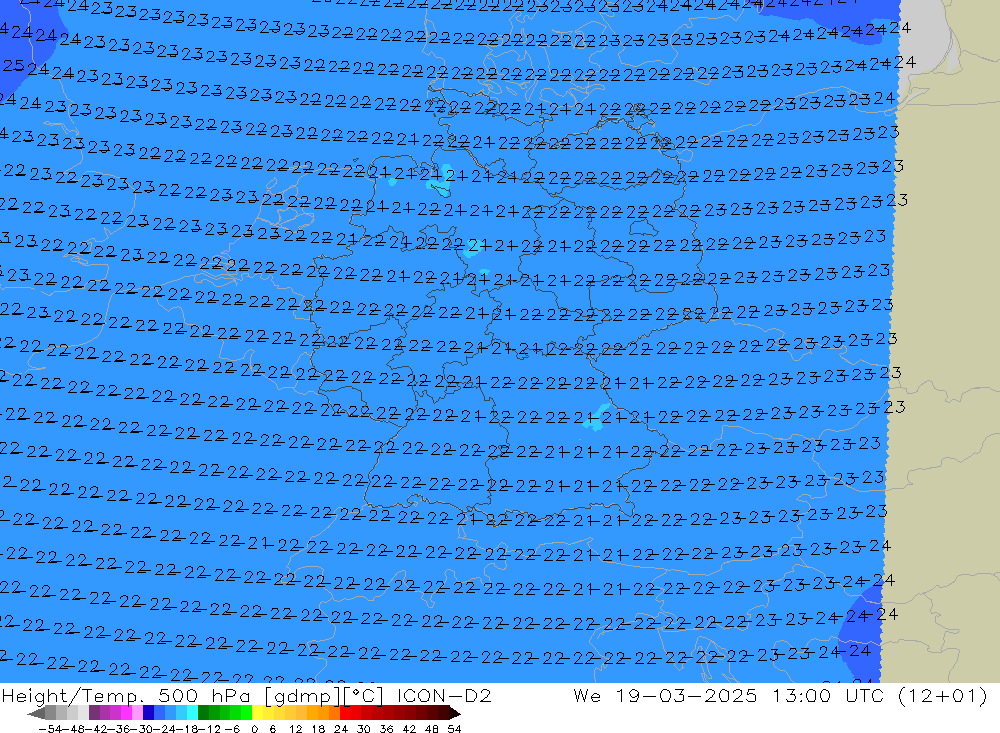Viewport: 1000px width, 733px height.
Task: Click the cyan legend color swatch
Action: pos(192,713)
